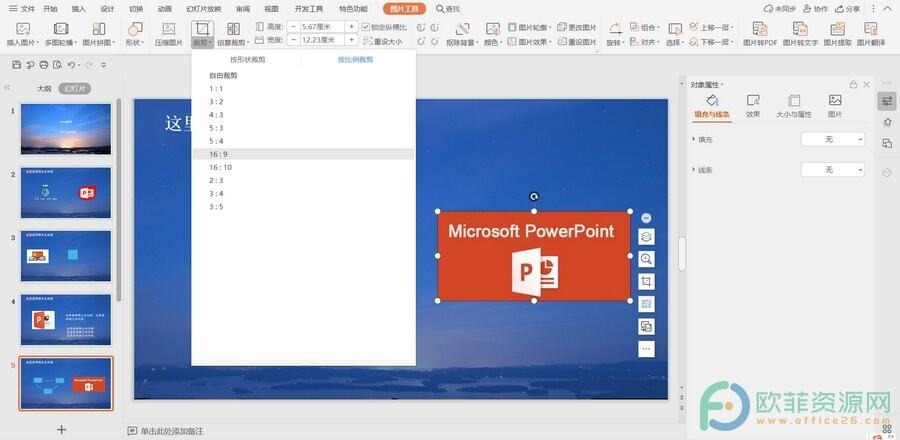Expand the 线条 line section
This screenshot has width=900, height=440.
(694, 170)
